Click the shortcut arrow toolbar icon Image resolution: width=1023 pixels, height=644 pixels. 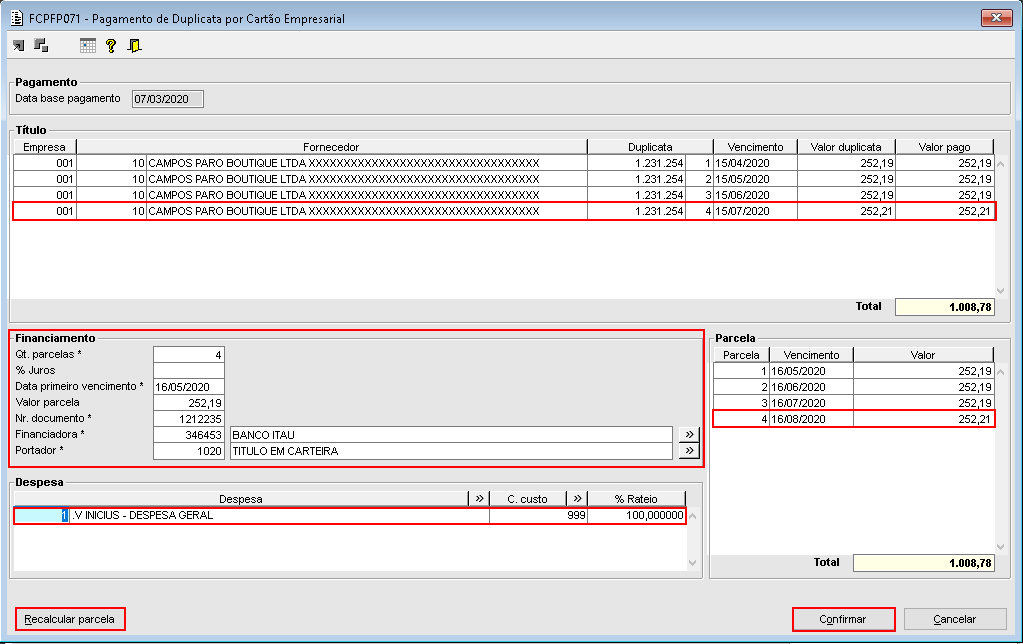click(x=18, y=46)
